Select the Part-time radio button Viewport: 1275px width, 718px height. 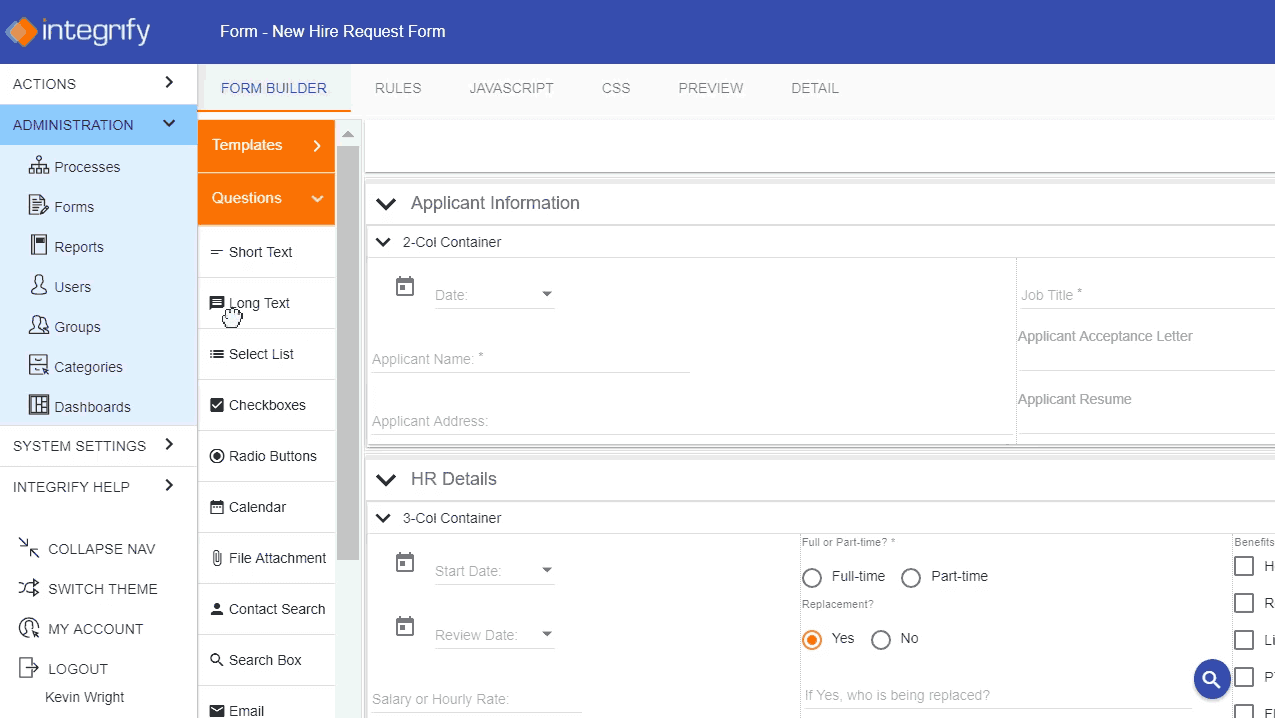coord(911,577)
